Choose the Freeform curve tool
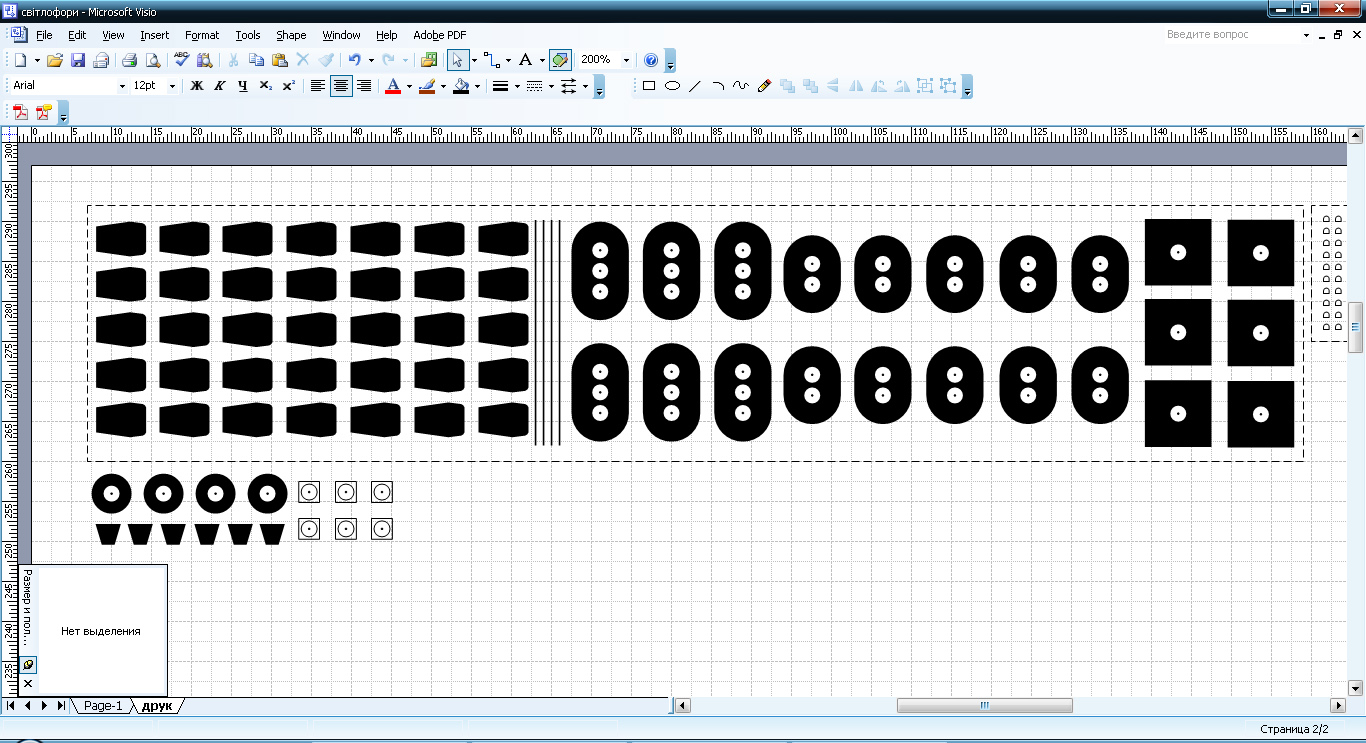1366x743 pixels. [x=740, y=86]
